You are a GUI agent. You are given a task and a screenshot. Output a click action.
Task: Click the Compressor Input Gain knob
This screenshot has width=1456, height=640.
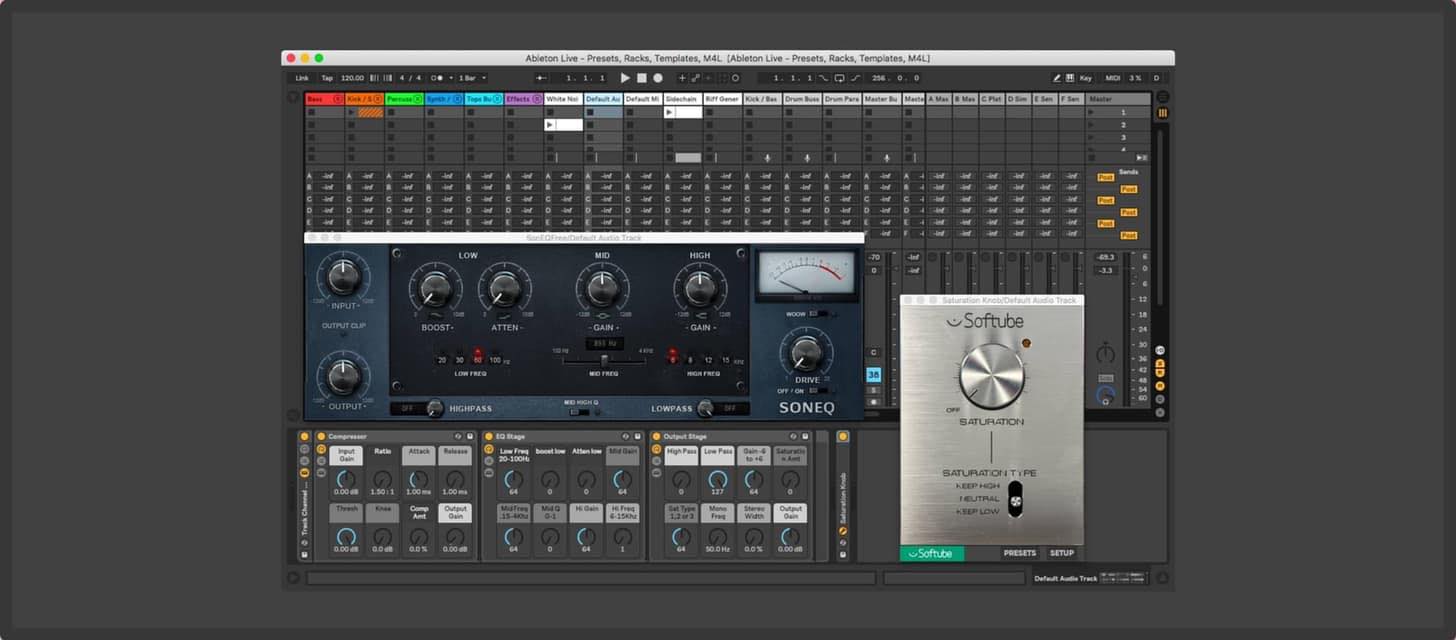coord(346,479)
